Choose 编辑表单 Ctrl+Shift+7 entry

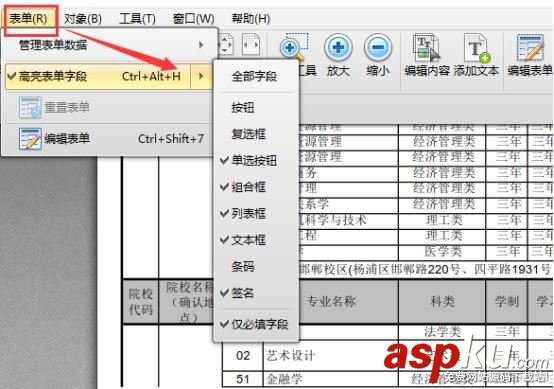[110, 139]
